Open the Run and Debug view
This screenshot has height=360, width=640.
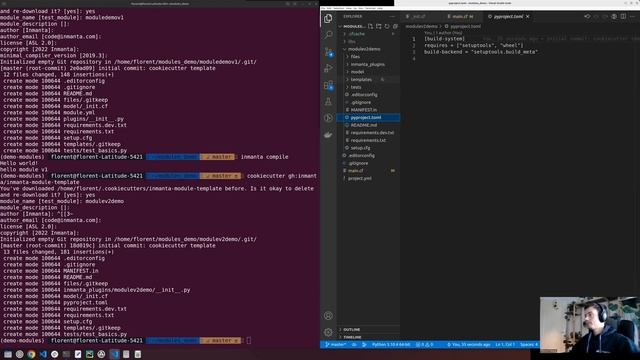coord(328,68)
